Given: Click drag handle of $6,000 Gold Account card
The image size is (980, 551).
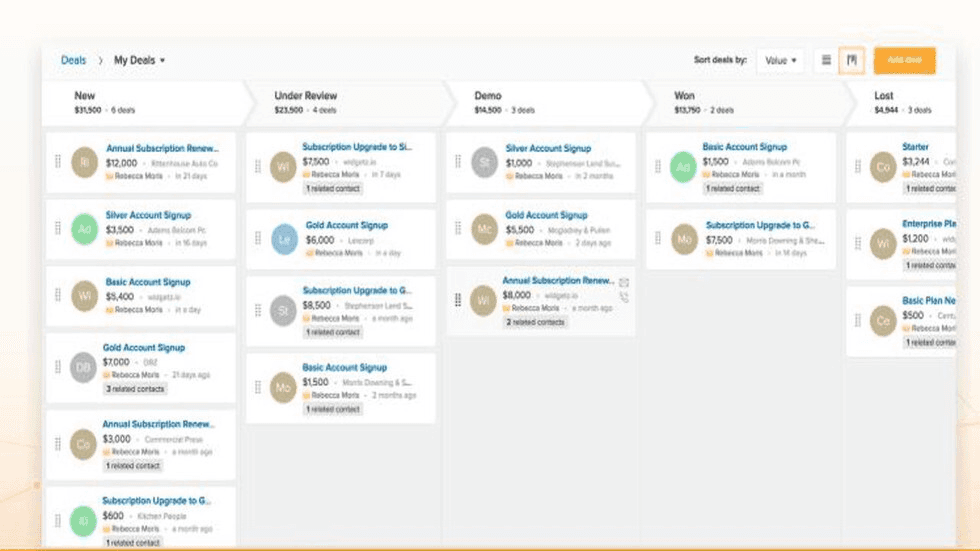Looking at the screenshot, I should tap(258, 238).
